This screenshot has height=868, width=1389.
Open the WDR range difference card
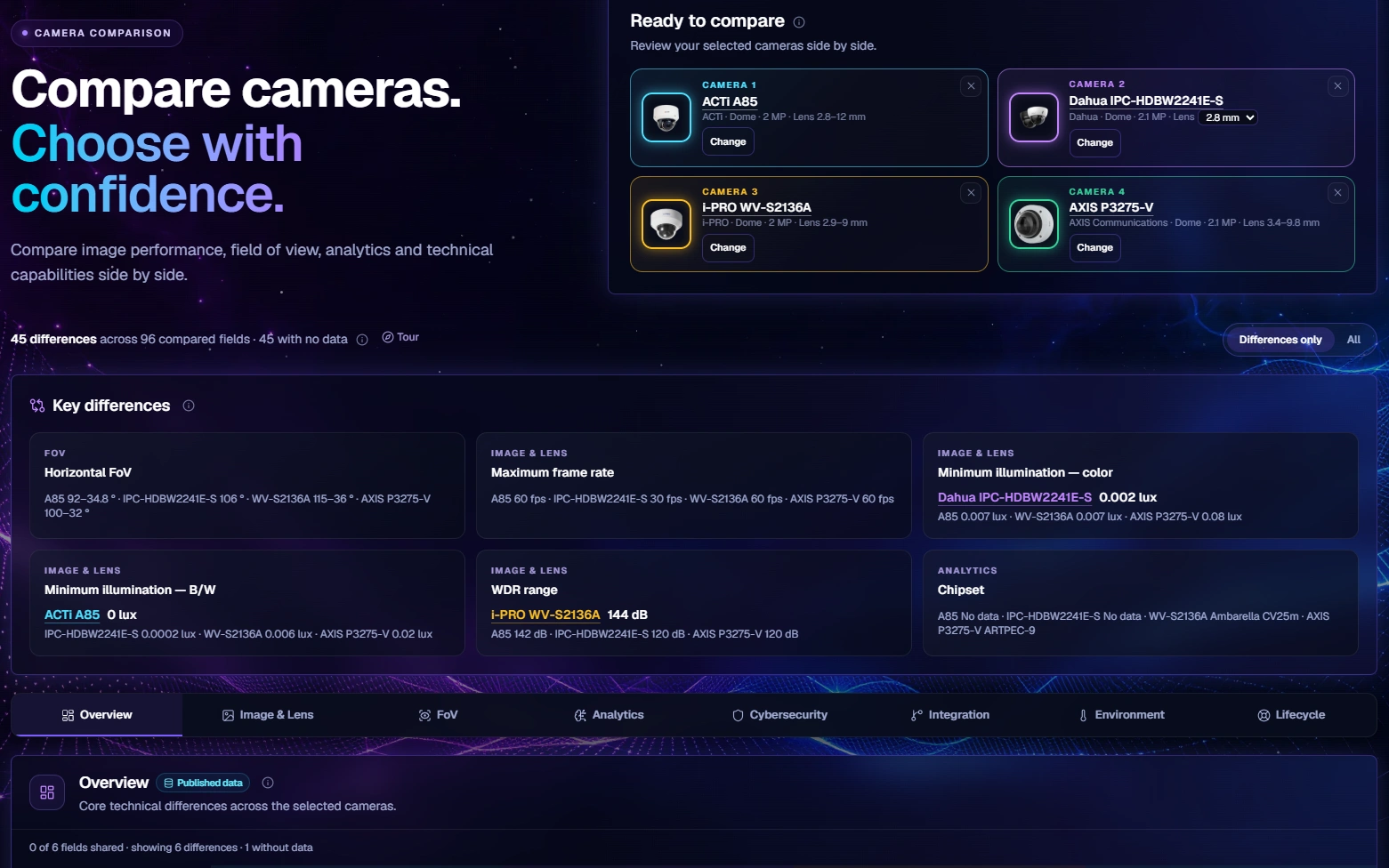point(694,603)
